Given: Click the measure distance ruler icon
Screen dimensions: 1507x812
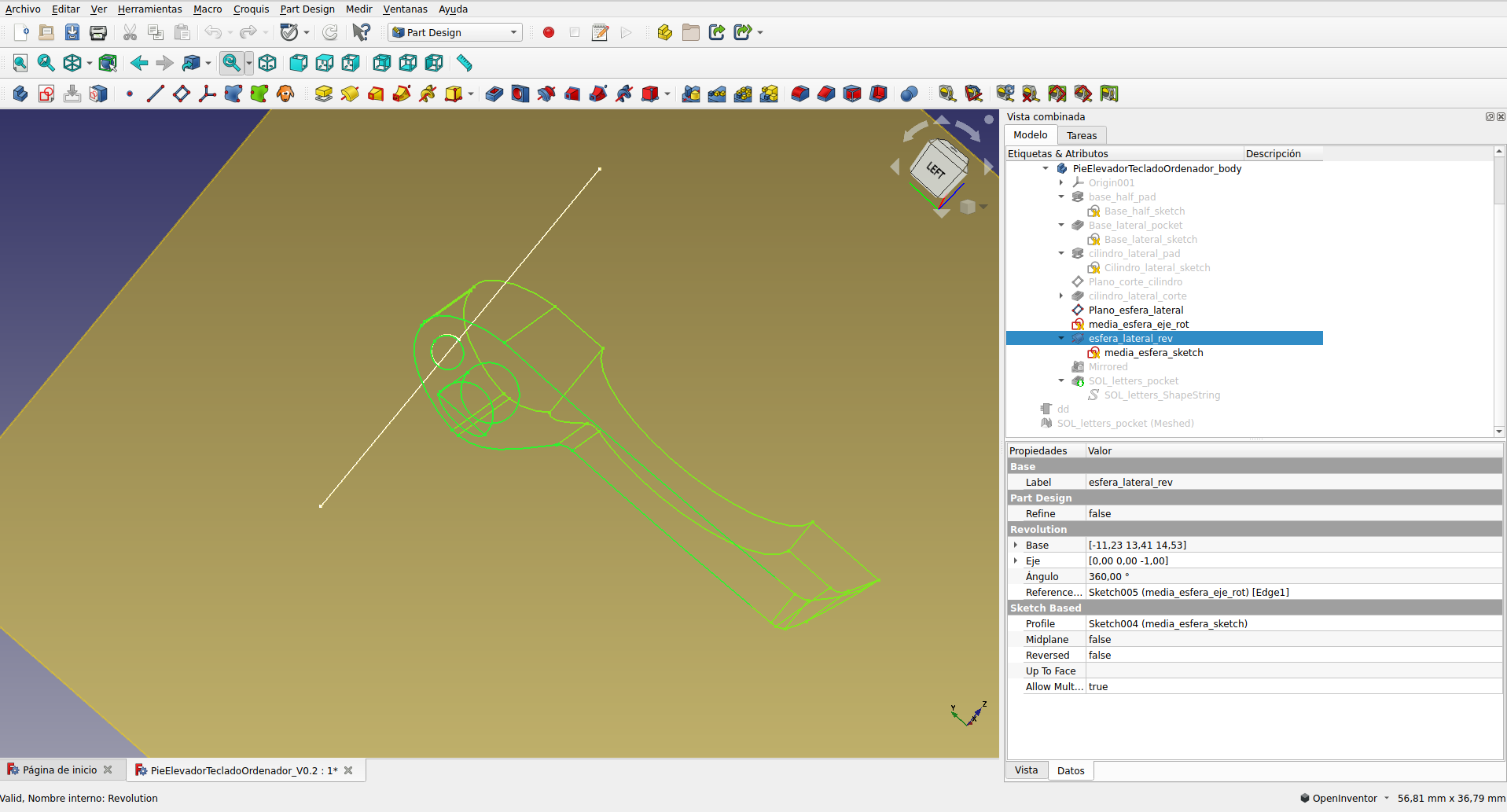Looking at the screenshot, I should 465,63.
